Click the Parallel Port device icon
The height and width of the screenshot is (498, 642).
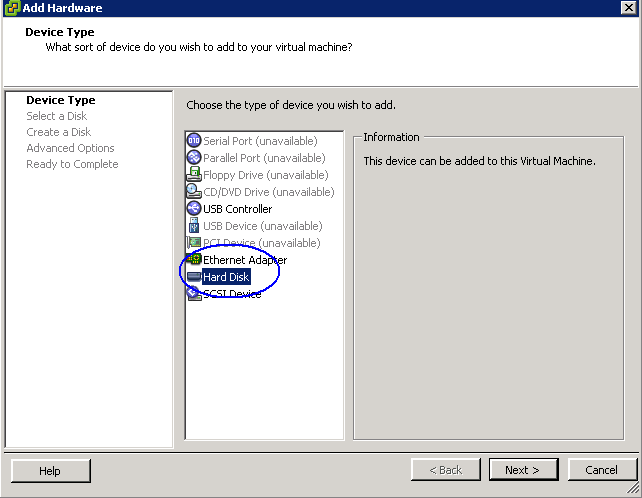194,157
